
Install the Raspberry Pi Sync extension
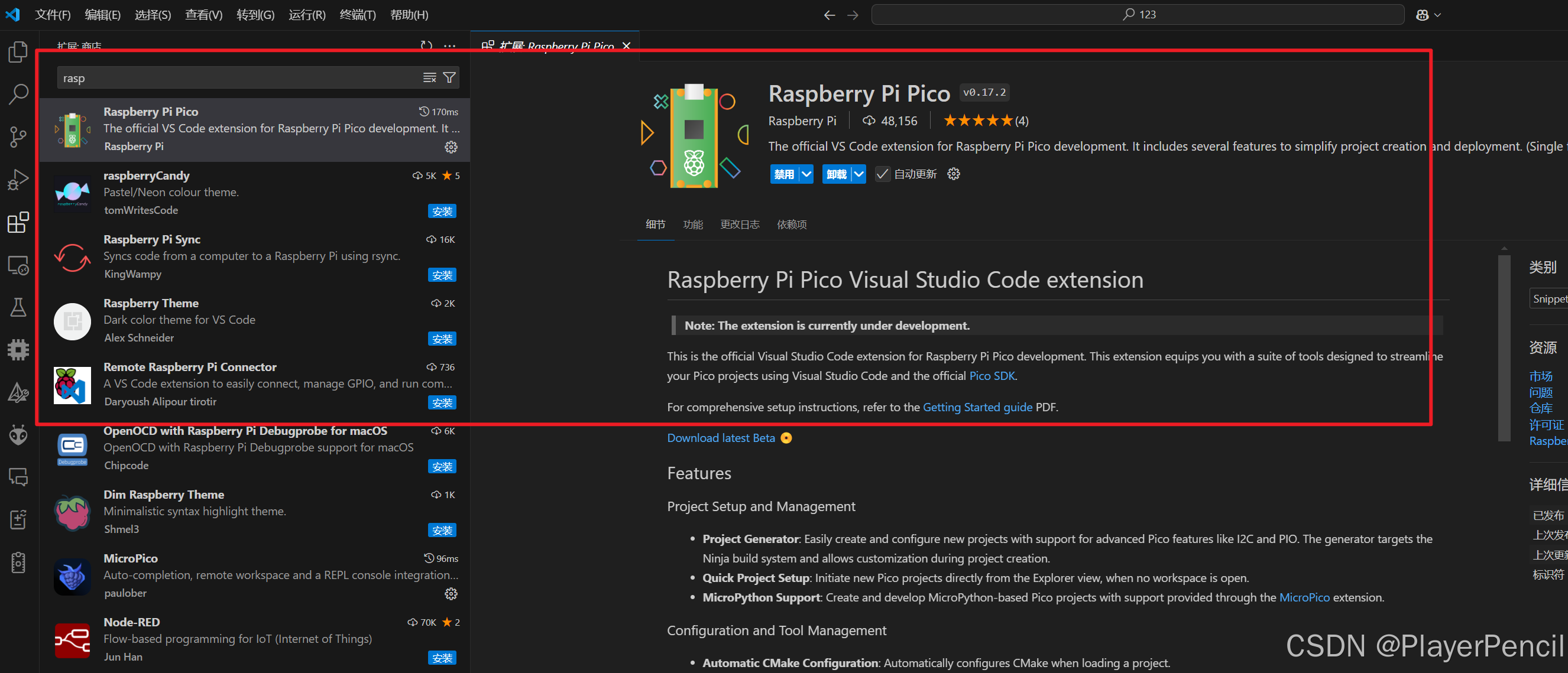(x=442, y=276)
